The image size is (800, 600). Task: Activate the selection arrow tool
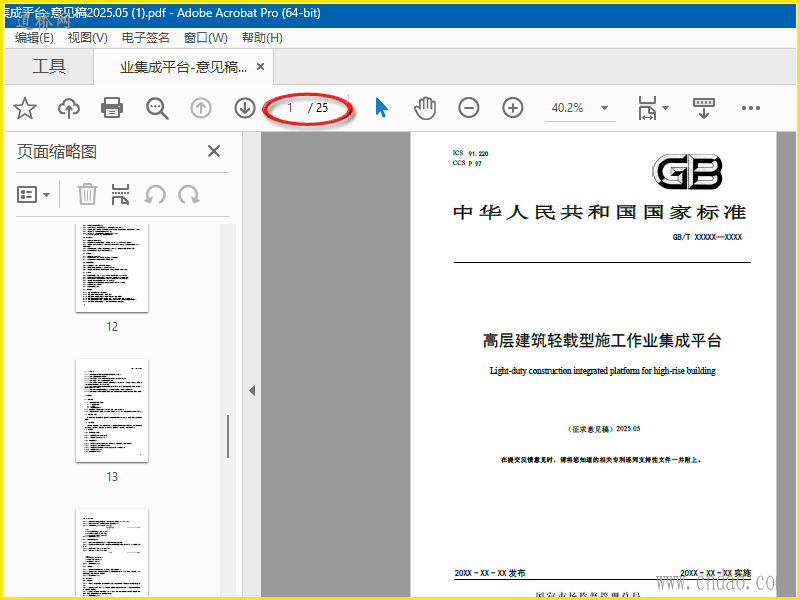(382, 108)
